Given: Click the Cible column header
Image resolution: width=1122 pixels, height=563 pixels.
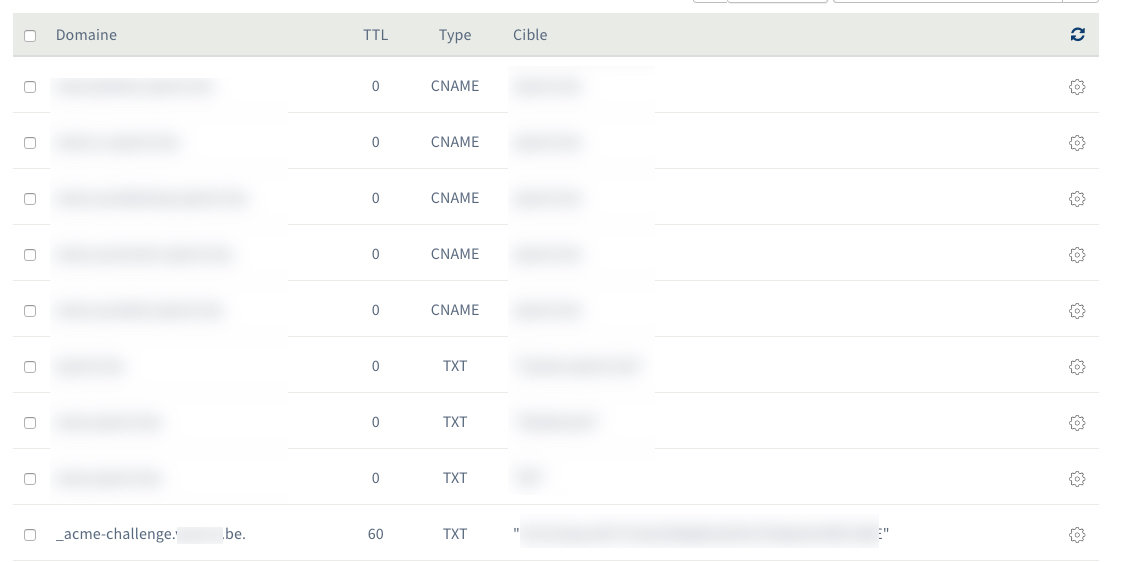Looking at the screenshot, I should 530,35.
